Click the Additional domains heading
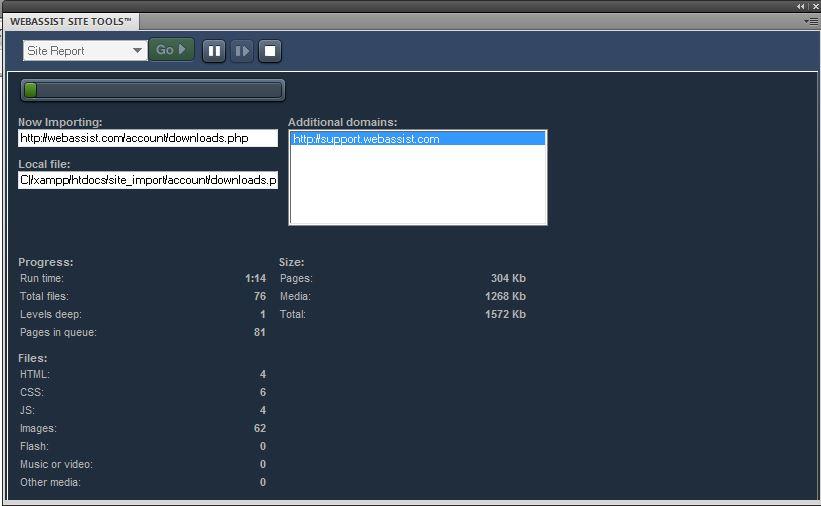Image resolution: width=821 pixels, height=506 pixels. (x=342, y=122)
